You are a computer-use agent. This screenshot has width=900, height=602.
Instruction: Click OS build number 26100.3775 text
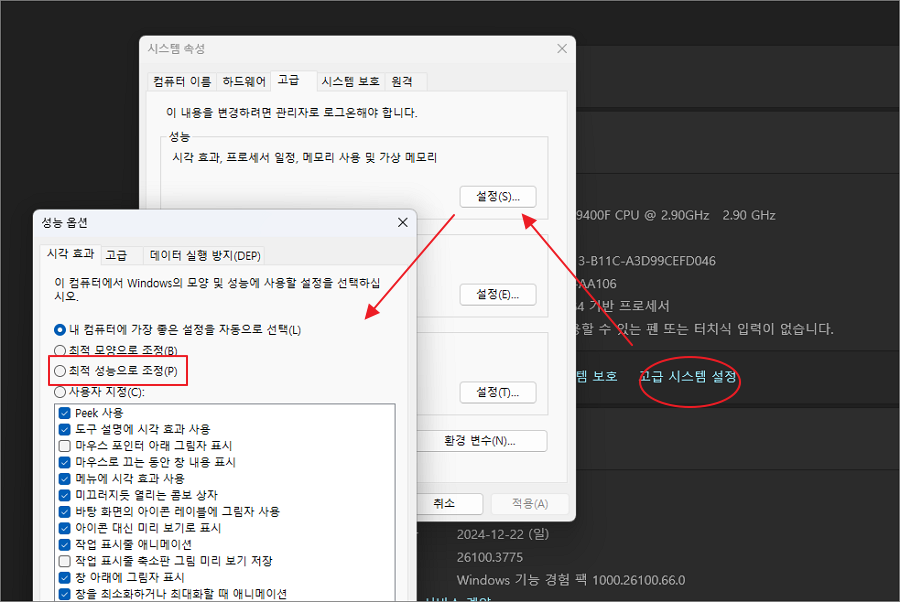[490, 557]
